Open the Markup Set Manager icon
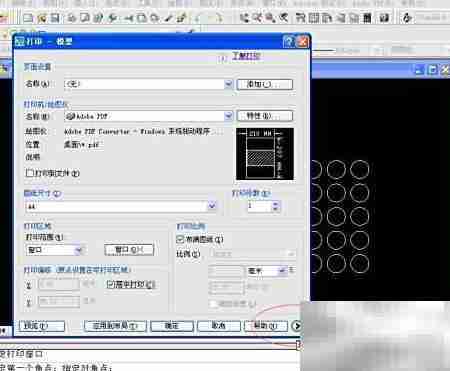Viewport: 450px width, 371px height. coord(354,18)
